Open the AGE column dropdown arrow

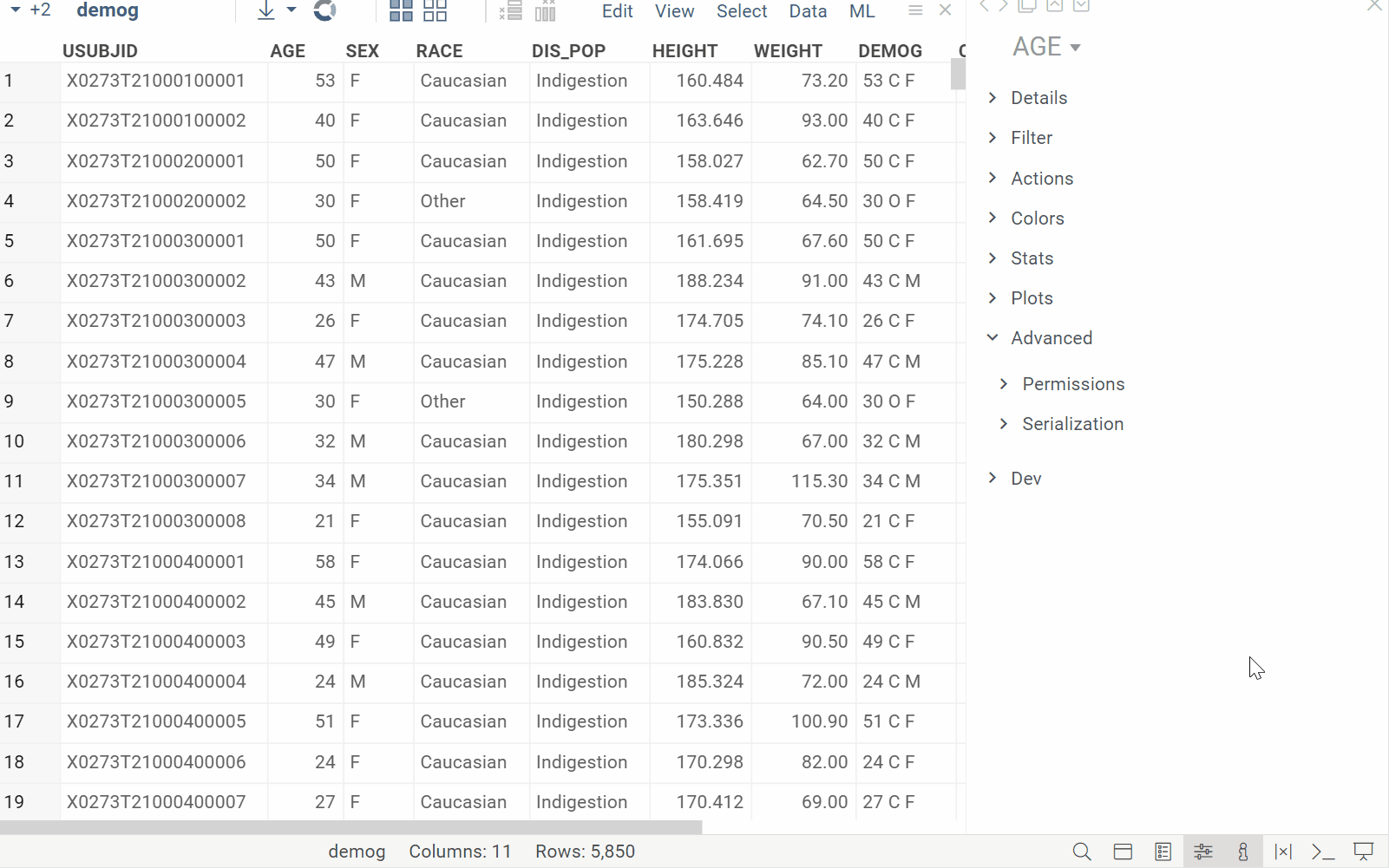(x=1076, y=48)
